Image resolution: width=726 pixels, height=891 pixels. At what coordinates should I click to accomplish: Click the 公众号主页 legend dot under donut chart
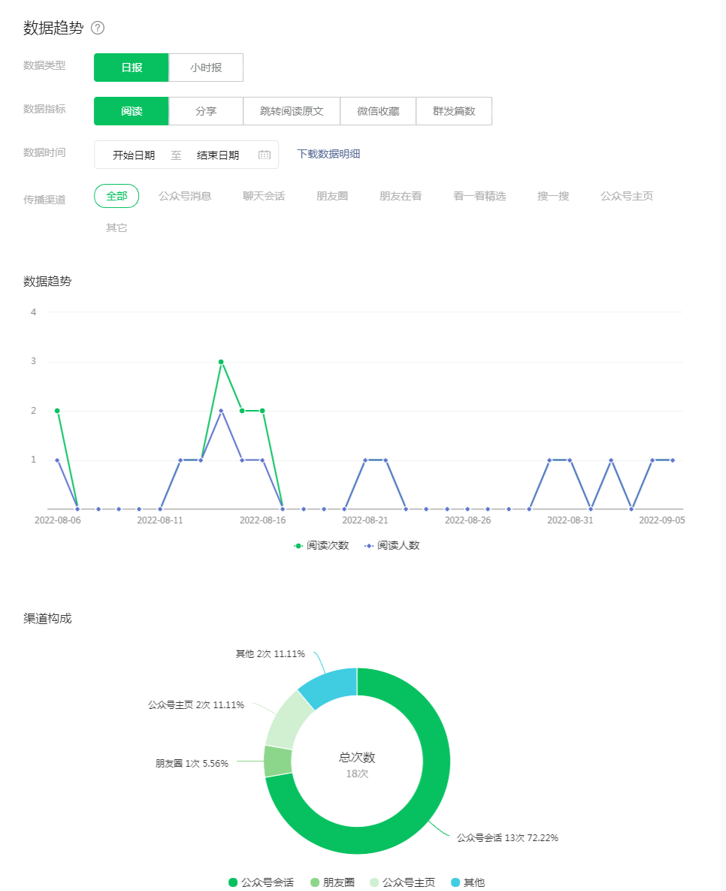point(374,882)
